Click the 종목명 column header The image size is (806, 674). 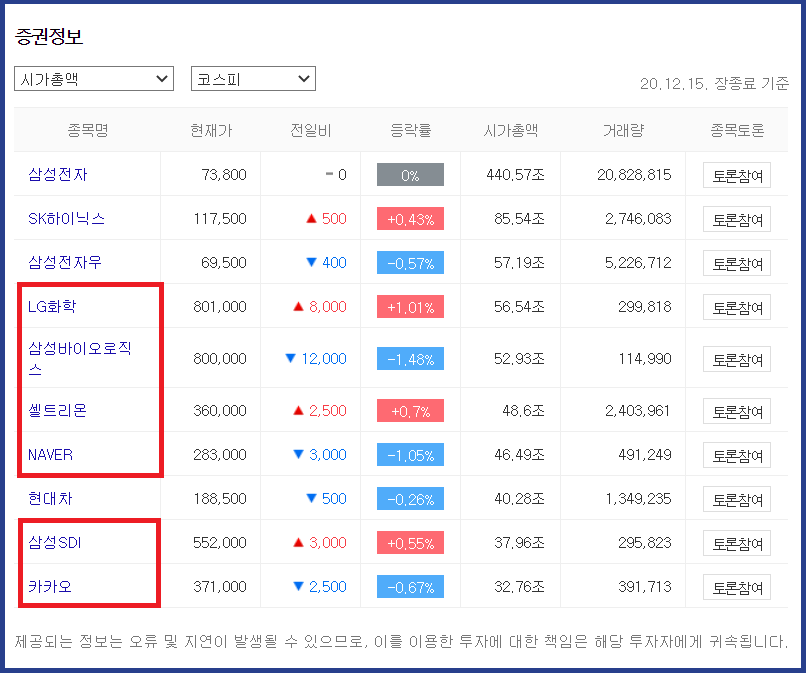tap(88, 130)
